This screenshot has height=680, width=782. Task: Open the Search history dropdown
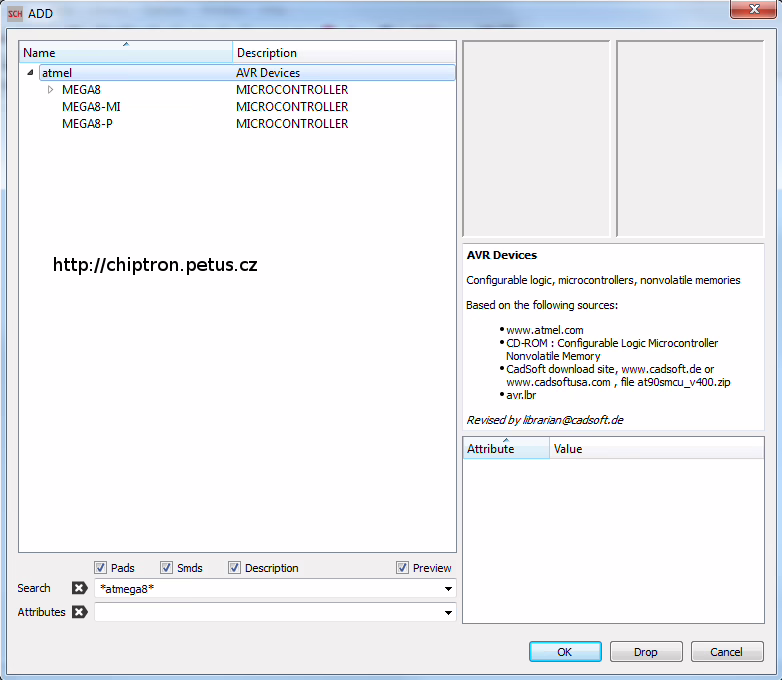click(448, 589)
